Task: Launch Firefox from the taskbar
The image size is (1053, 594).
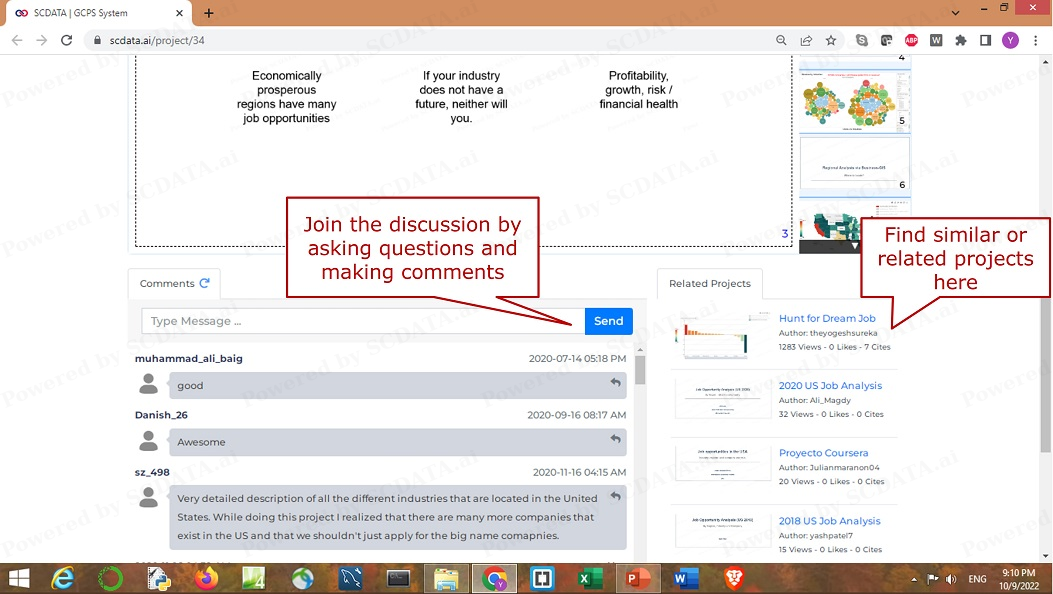Action: [x=207, y=578]
